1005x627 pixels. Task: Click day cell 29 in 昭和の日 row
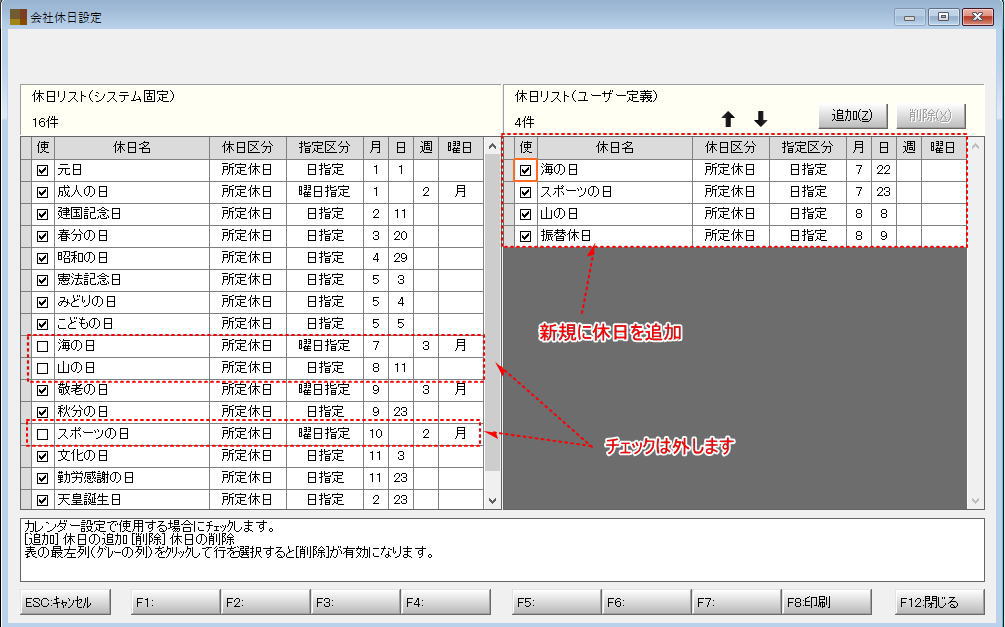401,258
